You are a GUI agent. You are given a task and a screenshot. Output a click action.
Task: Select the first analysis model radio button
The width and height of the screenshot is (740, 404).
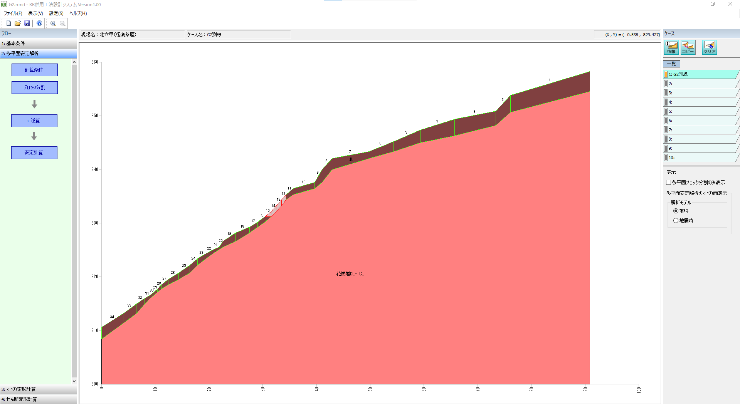[x=676, y=211]
